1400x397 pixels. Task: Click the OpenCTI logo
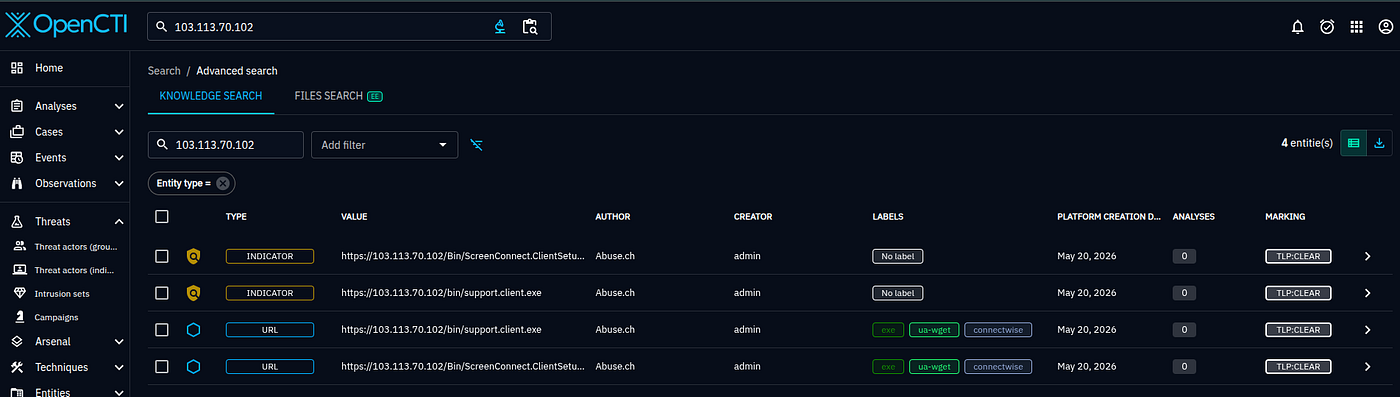(x=65, y=25)
